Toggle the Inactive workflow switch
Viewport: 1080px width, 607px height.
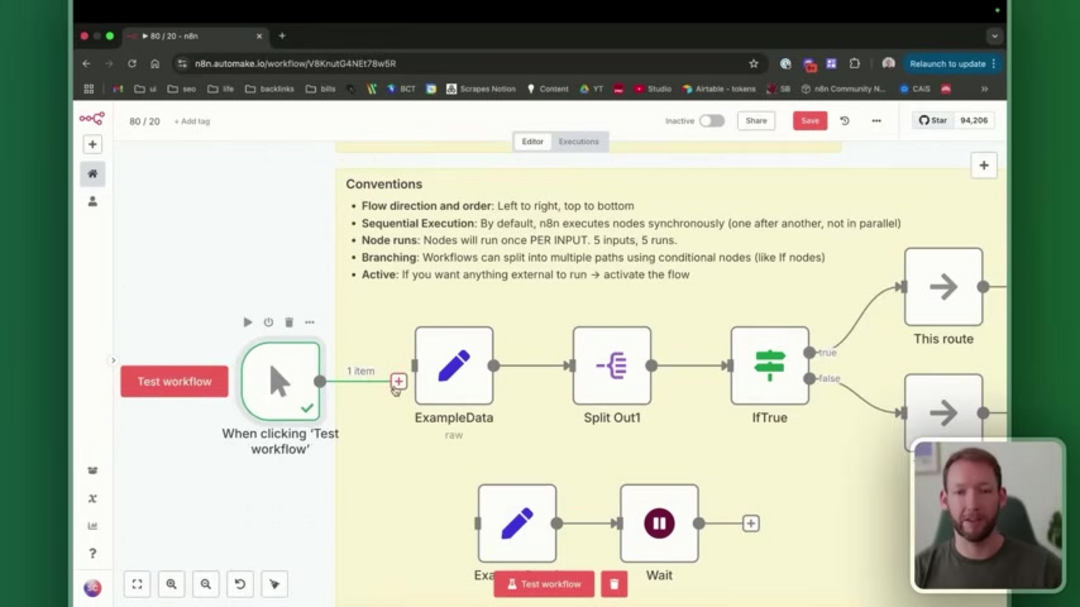(711, 121)
